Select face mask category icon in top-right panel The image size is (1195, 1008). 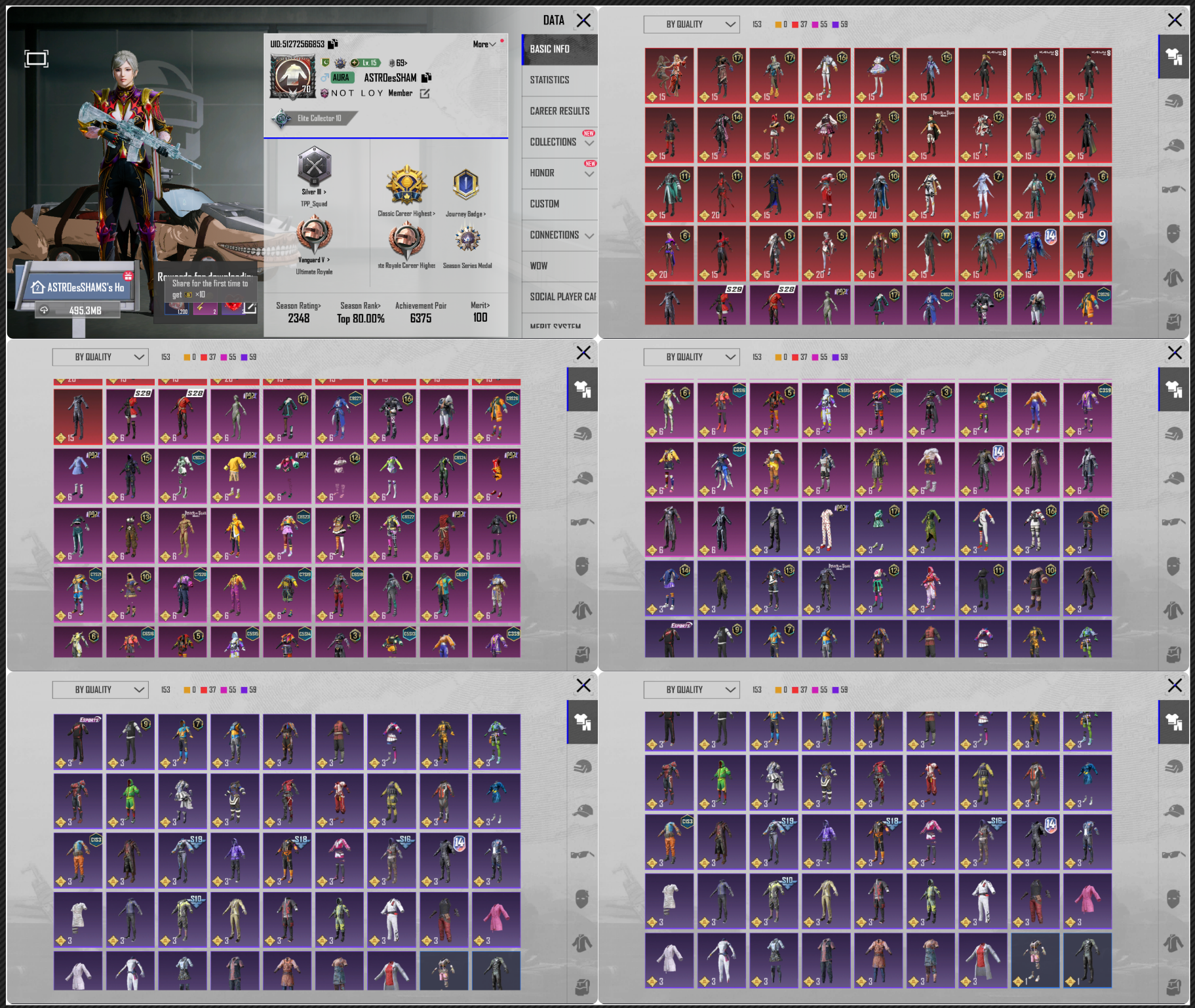pyautogui.click(x=1173, y=233)
